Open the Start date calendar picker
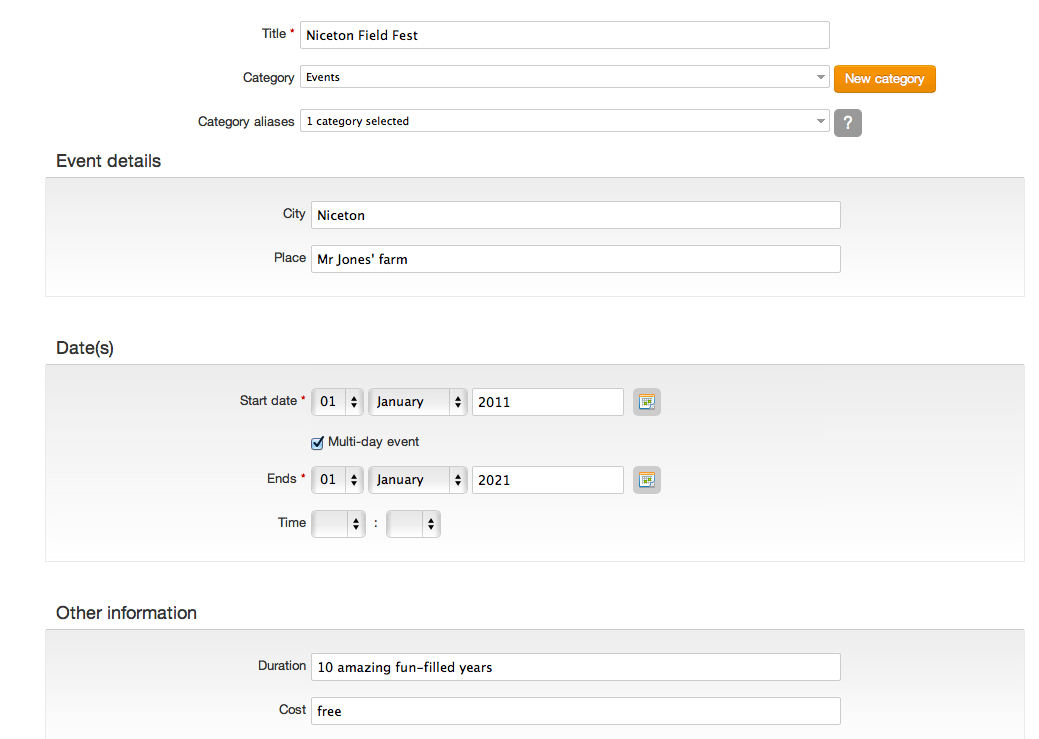The height and width of the screenshot is (739, 1039). coord(647,402)
